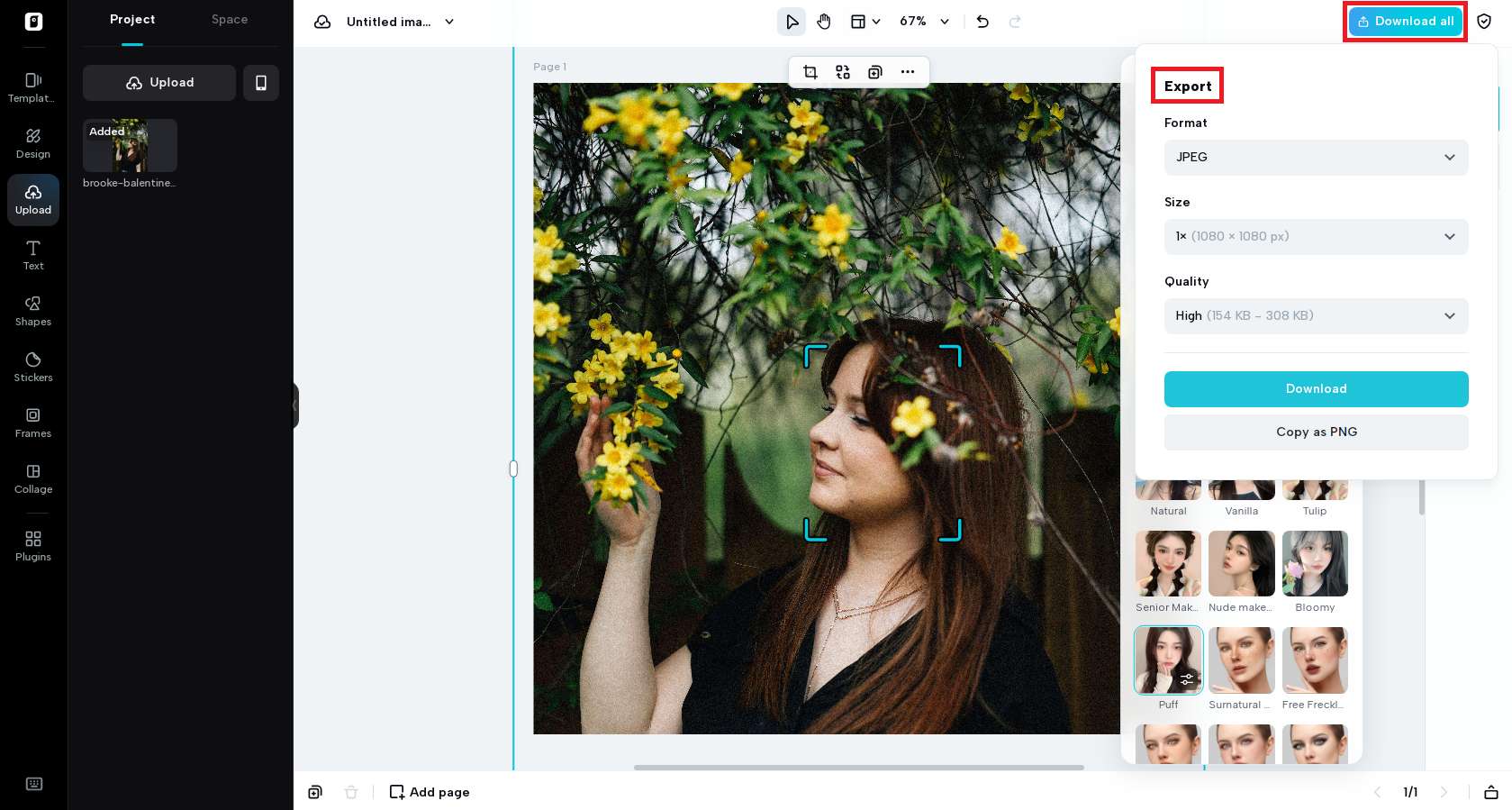Redo the last action
This screenshot has height=810, width=1512.
click(x=1015, y=22)
